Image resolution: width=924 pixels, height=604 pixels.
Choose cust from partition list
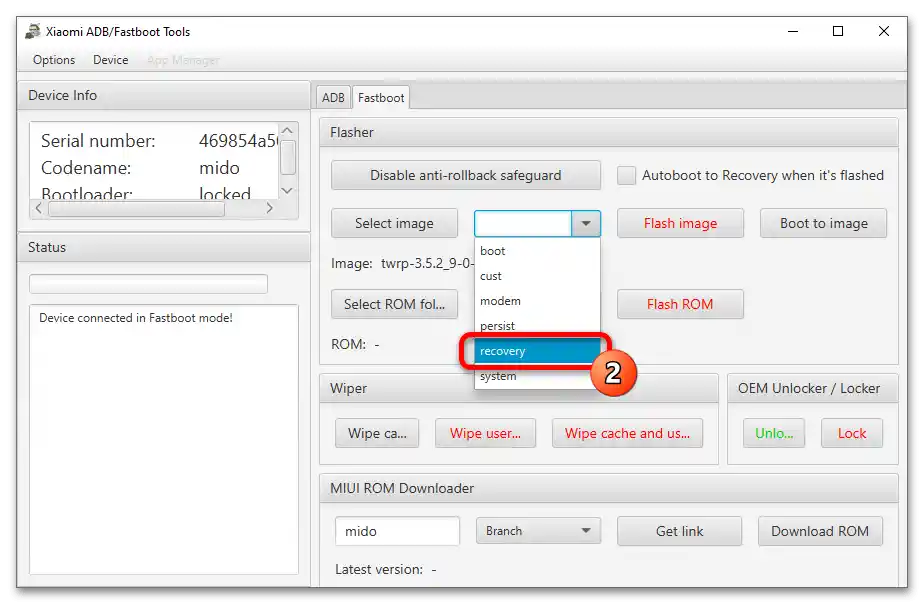pyautogui.click(x=537, y=276)
